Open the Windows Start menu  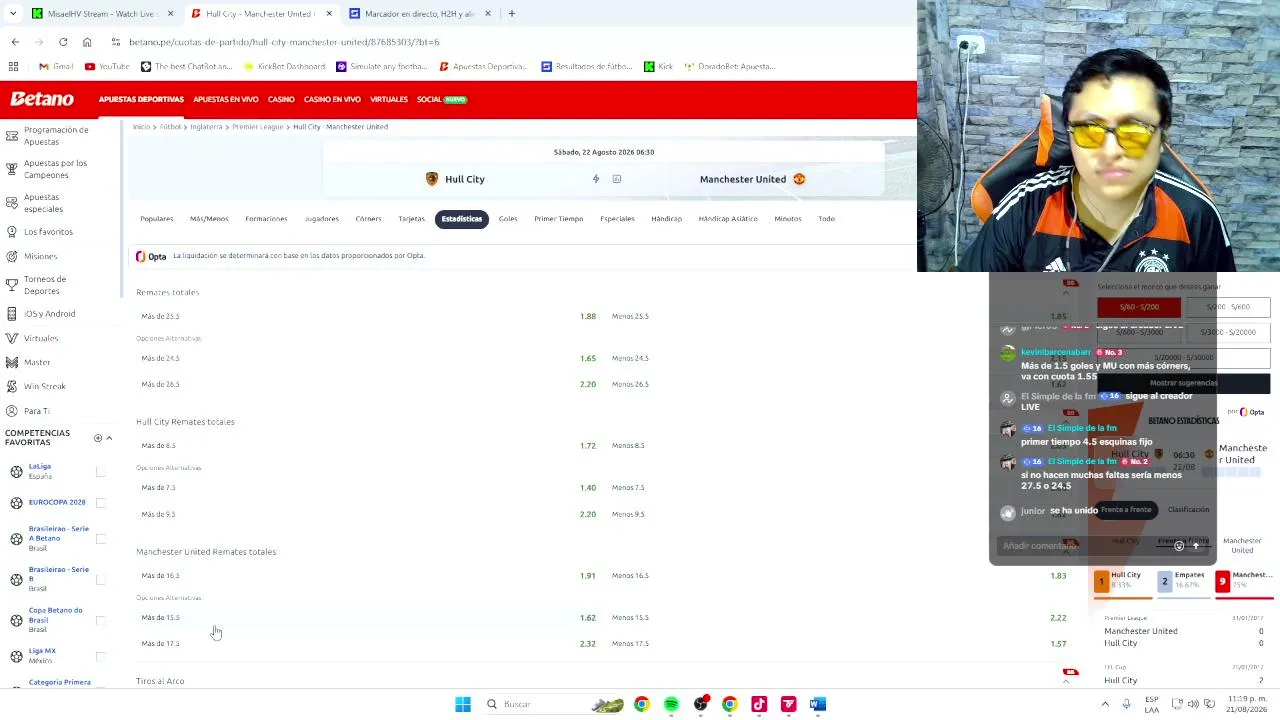click(x=463, y=704)
